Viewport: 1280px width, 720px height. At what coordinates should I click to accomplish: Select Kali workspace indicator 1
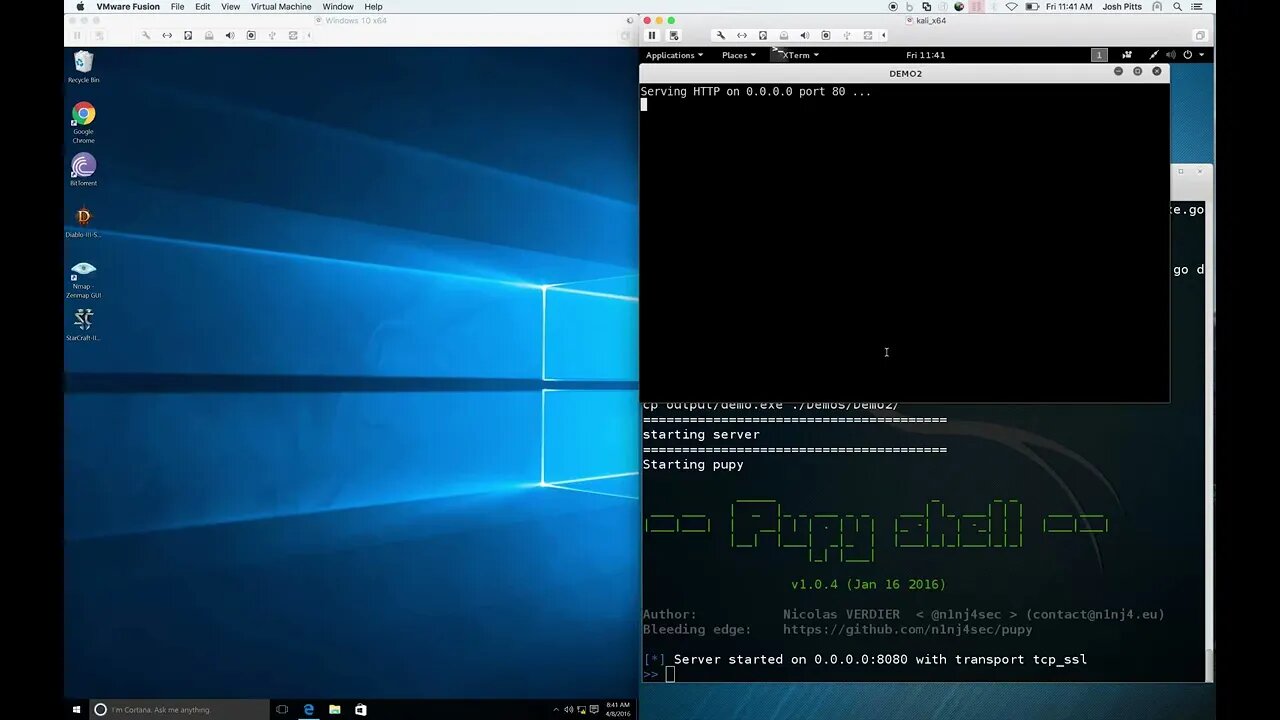point(1099,55)
